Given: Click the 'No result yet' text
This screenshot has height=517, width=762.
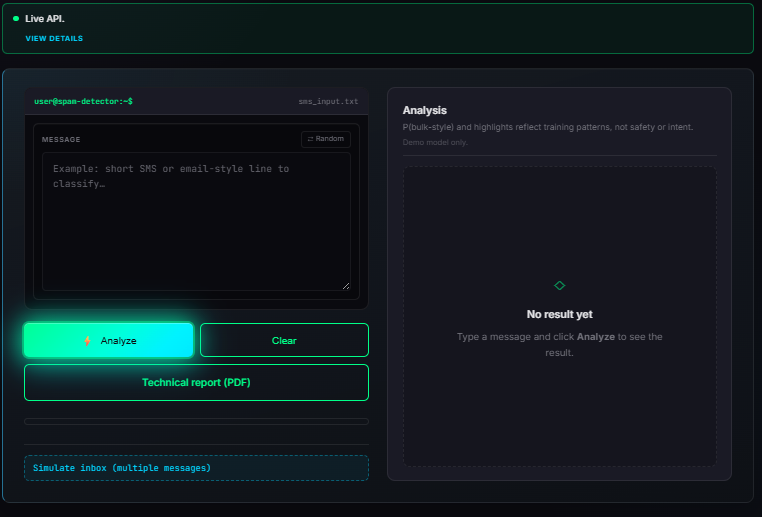Looking at the screenshot, I should click(559, 314).
